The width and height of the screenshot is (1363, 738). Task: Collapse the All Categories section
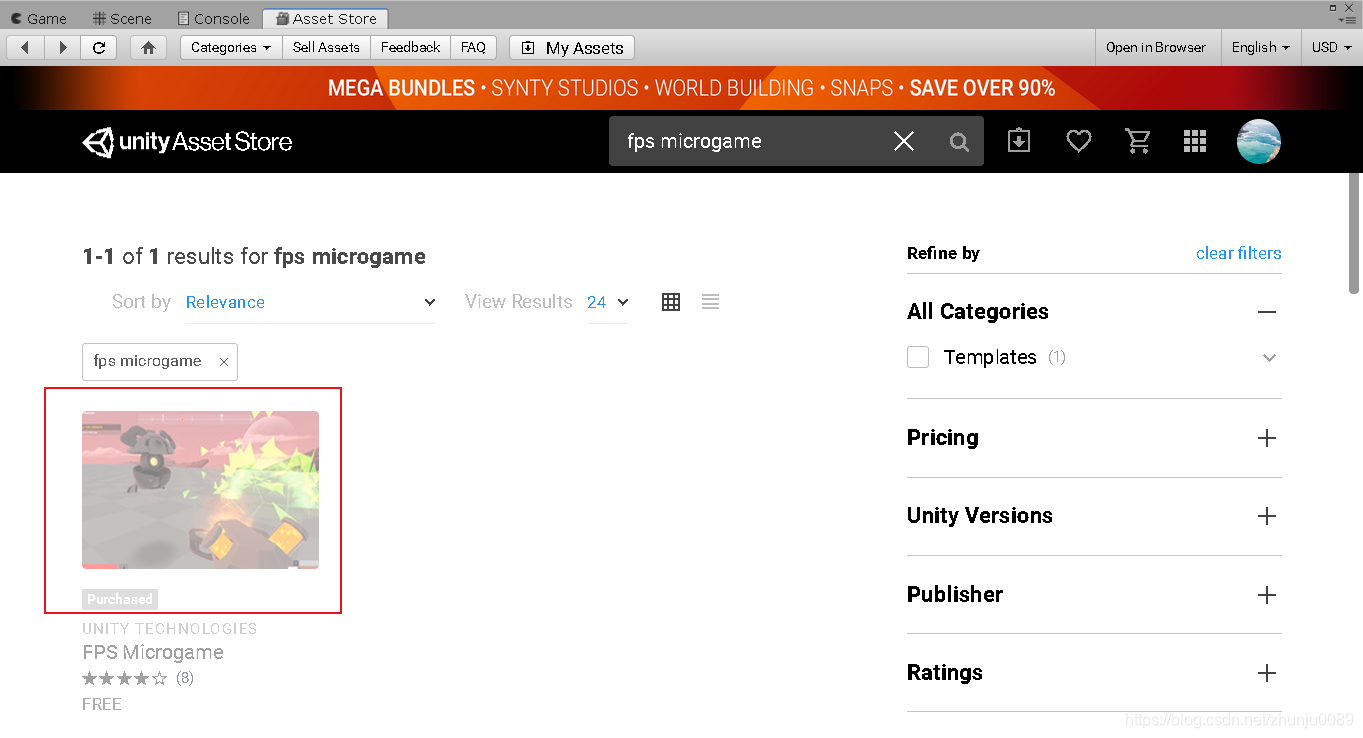click(x=1267, y=312)
